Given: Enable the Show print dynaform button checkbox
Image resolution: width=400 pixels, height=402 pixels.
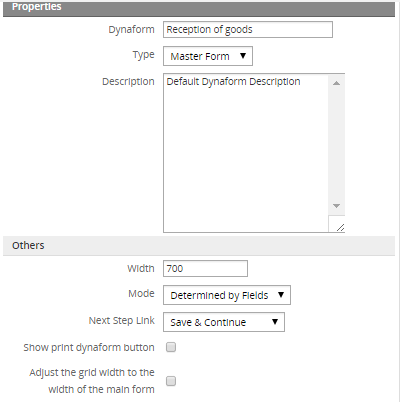Looking at the screenshot, I should point(171,347).
